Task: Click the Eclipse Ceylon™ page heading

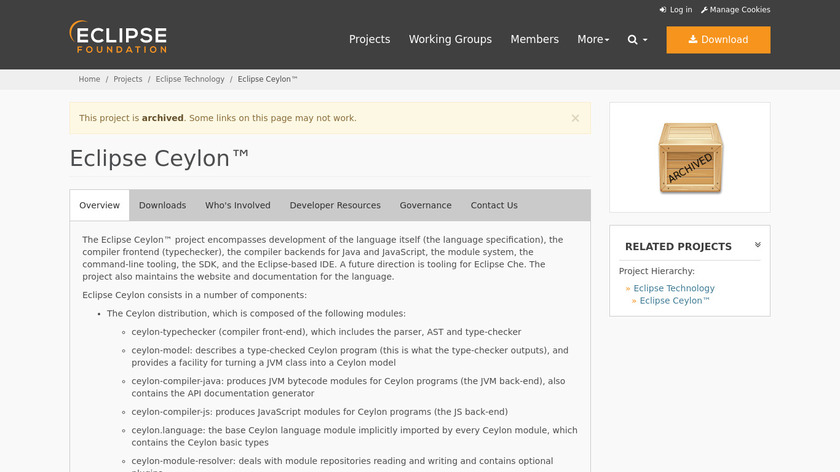Action: pos(159,159)
